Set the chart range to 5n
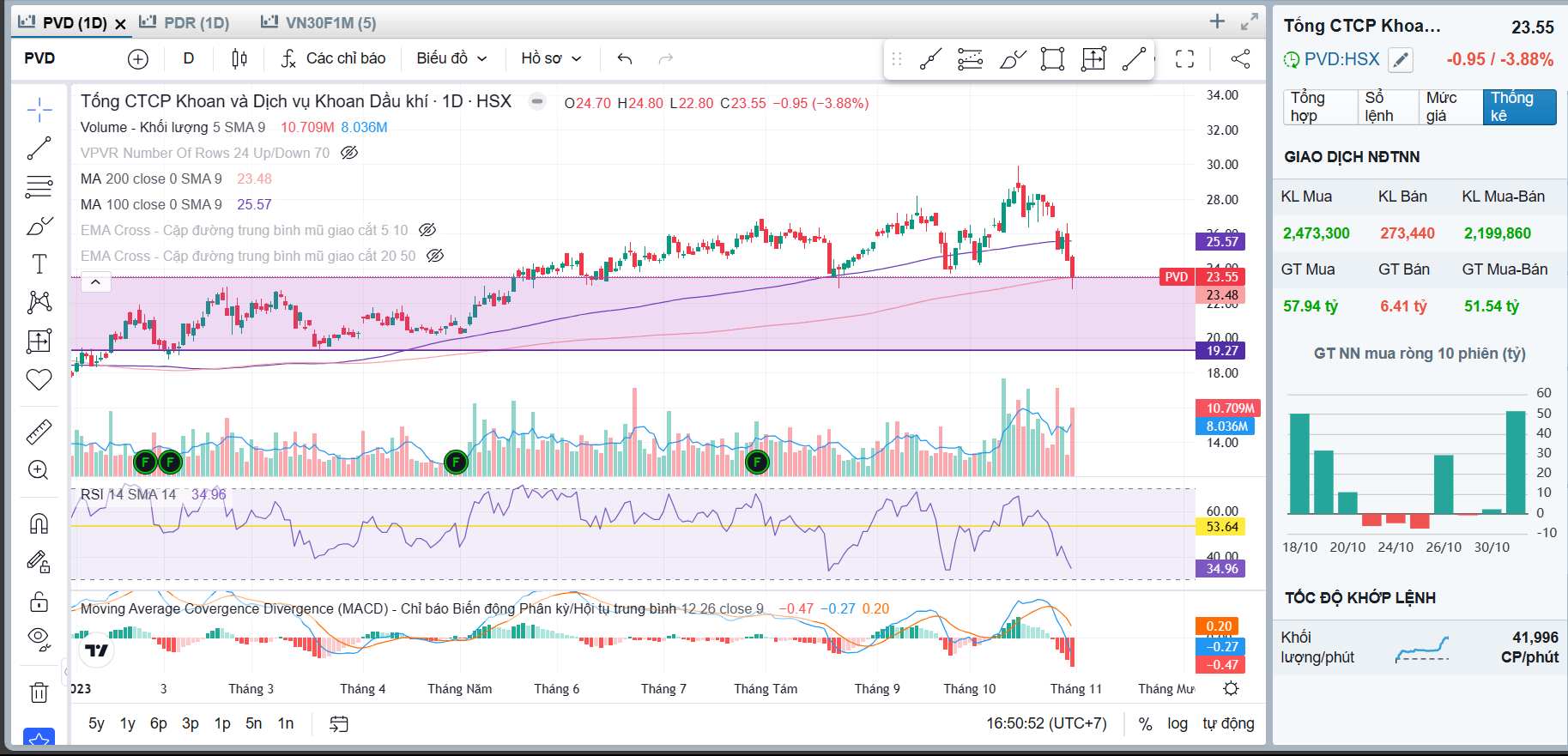1568x756 pixels. [254, 724]
